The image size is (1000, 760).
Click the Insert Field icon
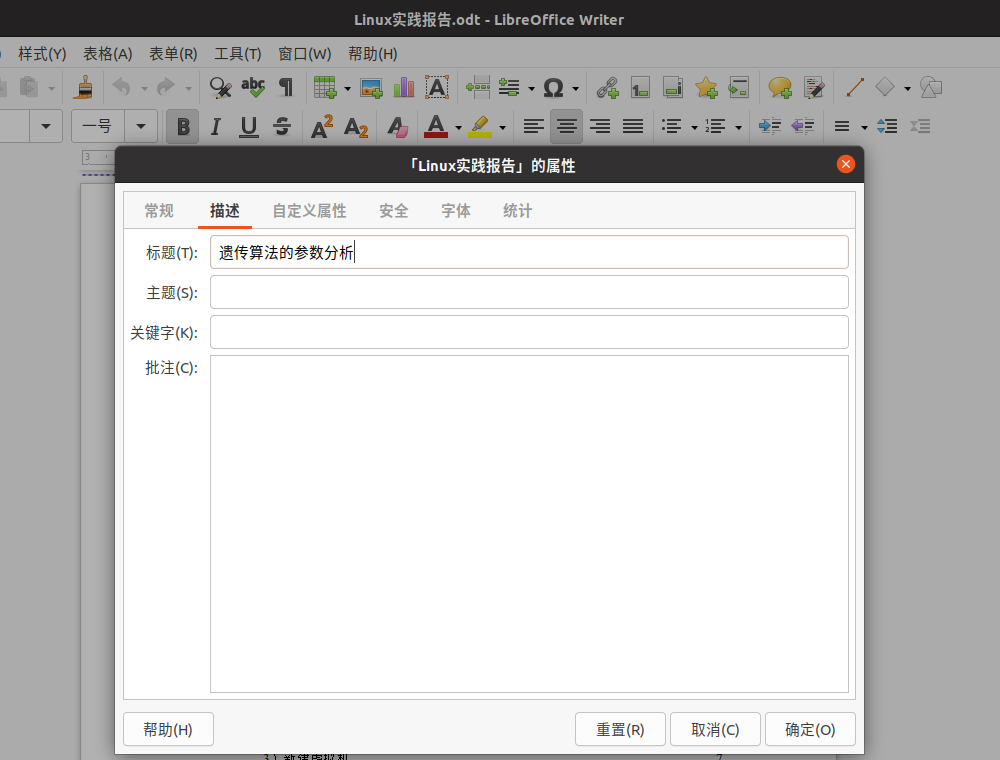click(x=509, y=88)
